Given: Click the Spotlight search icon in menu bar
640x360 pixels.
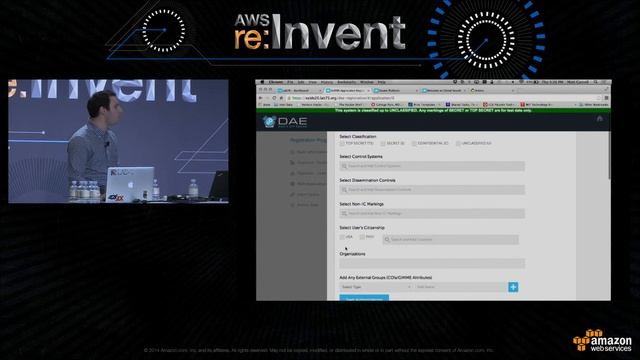Looking at the screenshot, I should coord(596,82).
